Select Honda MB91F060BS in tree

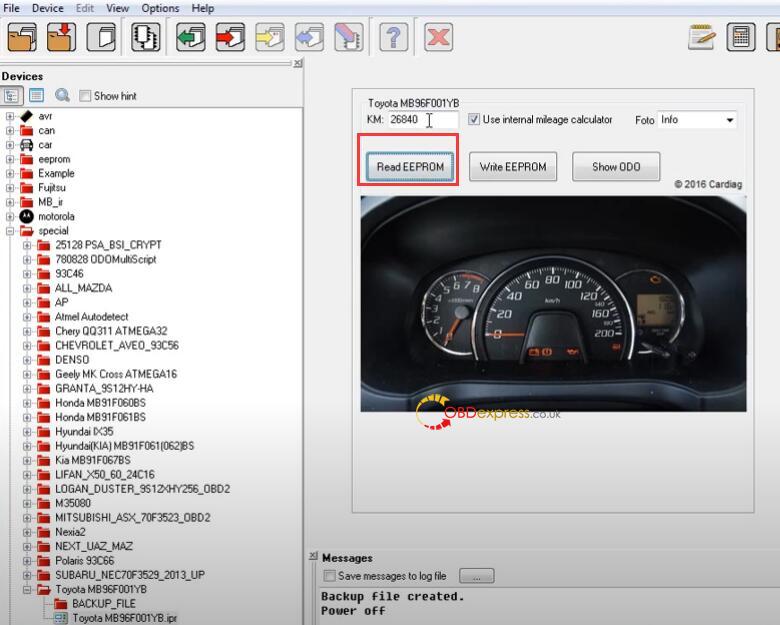100,403
